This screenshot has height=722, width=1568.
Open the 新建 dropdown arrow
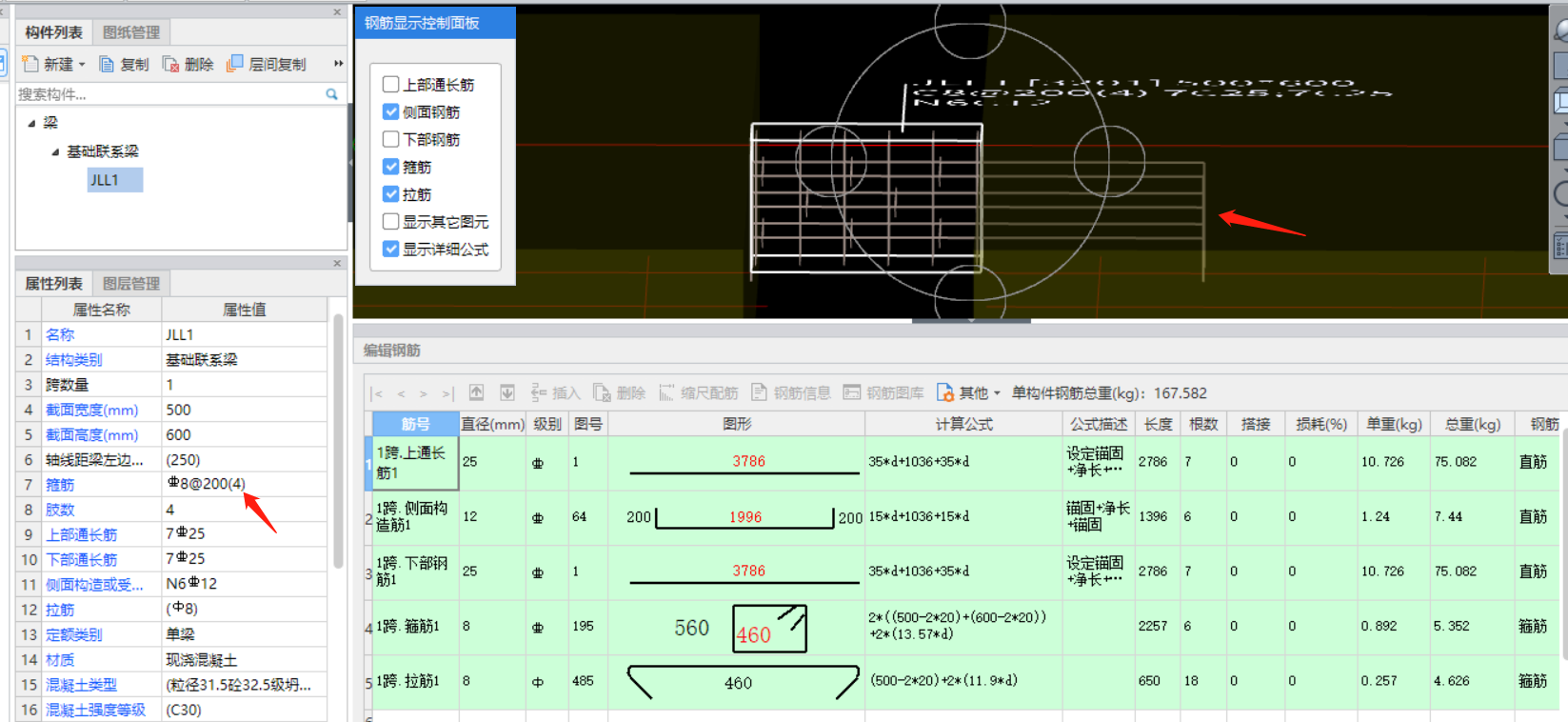coord(82,65)
